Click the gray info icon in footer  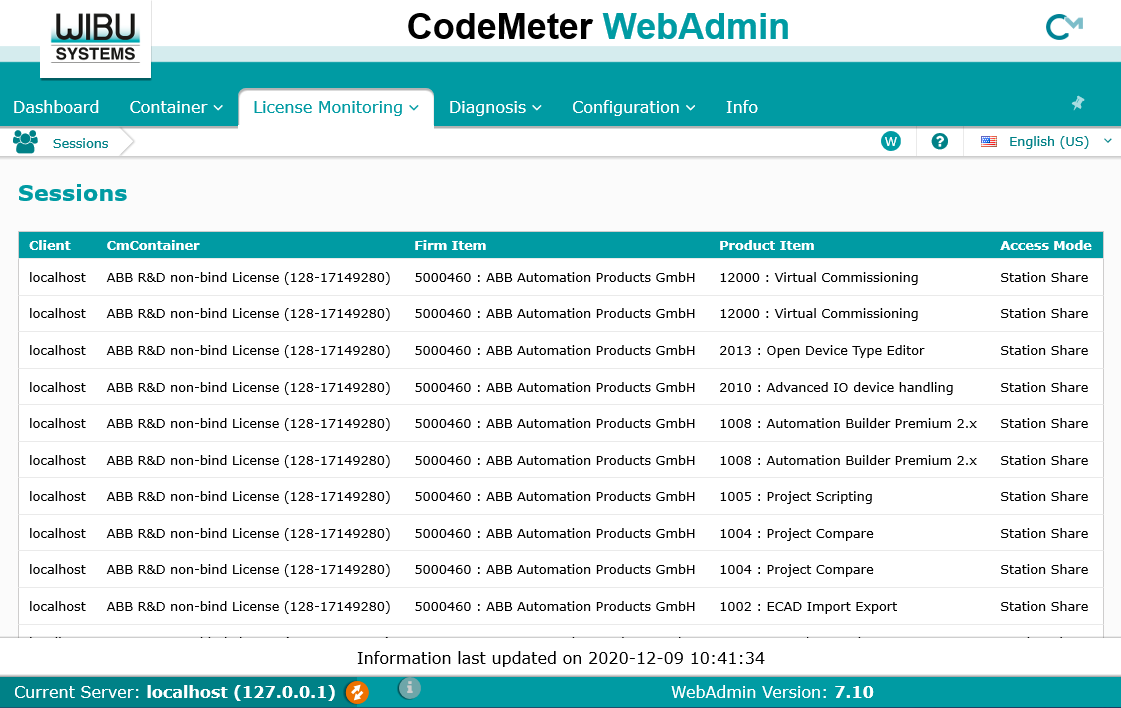409,688
